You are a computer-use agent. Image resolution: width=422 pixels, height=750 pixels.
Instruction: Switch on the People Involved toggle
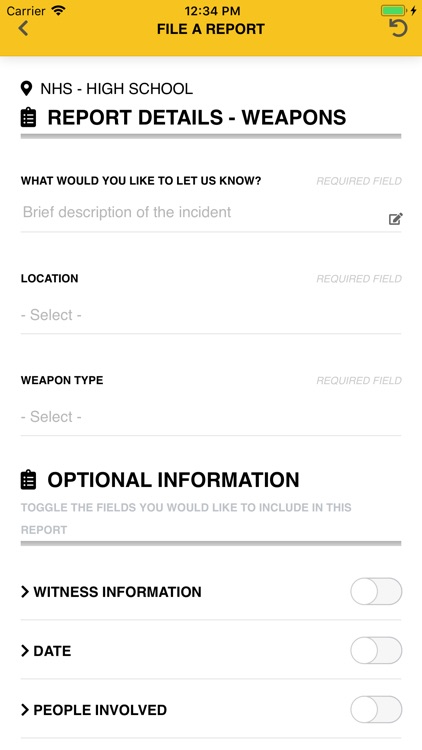376,709
